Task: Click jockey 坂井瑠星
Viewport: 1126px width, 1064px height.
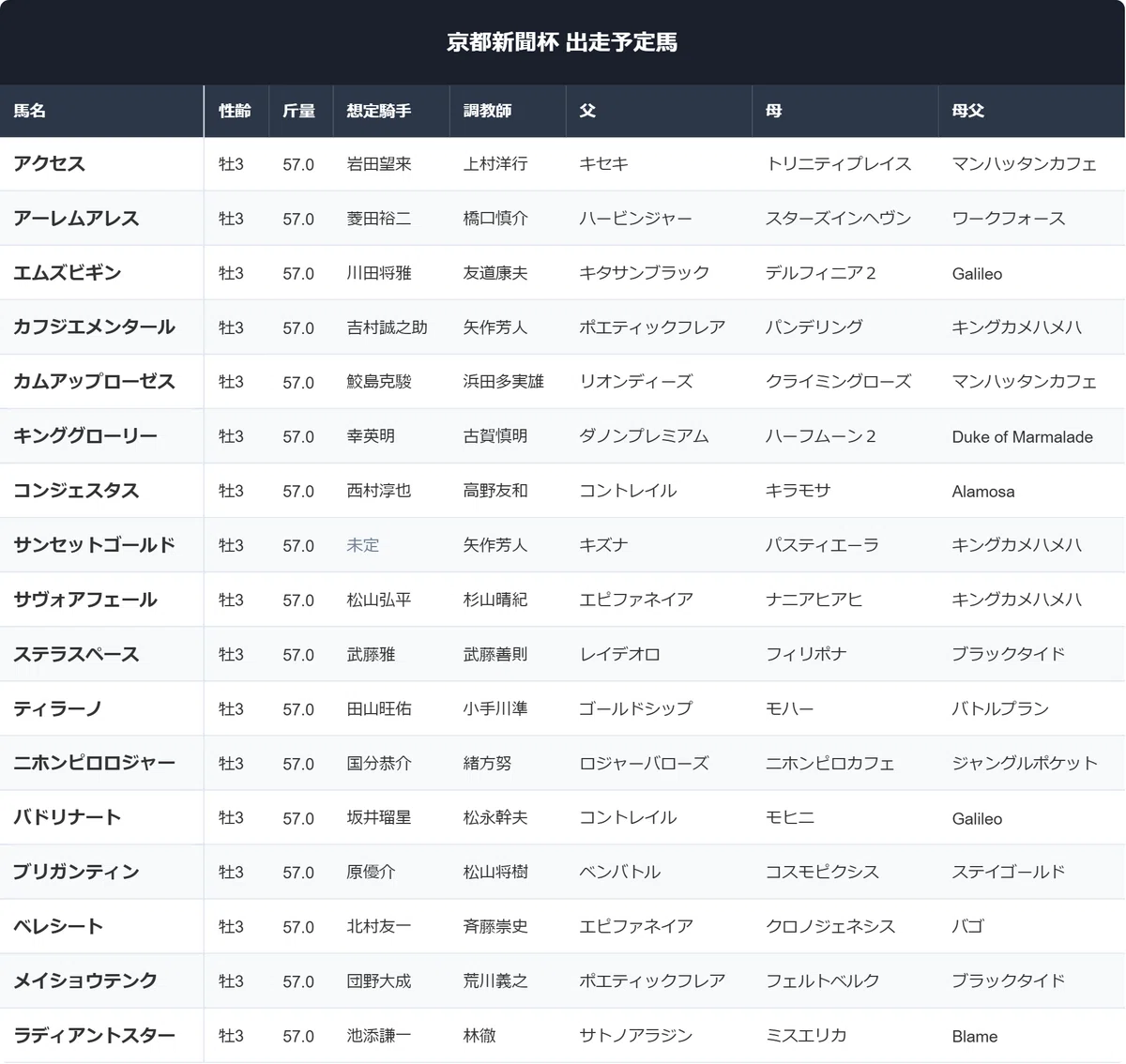Action: pos(379,817)
